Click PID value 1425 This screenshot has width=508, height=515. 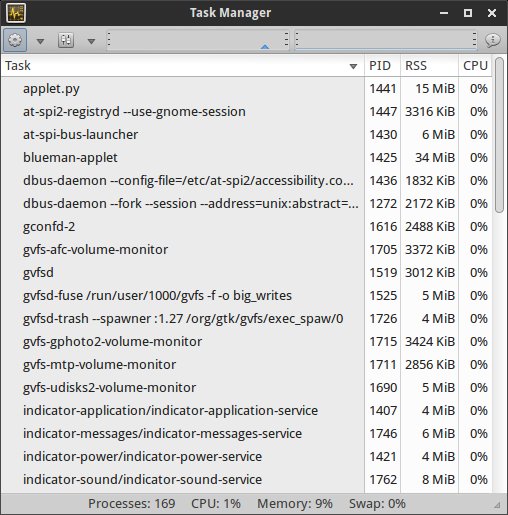click(383, 158)
